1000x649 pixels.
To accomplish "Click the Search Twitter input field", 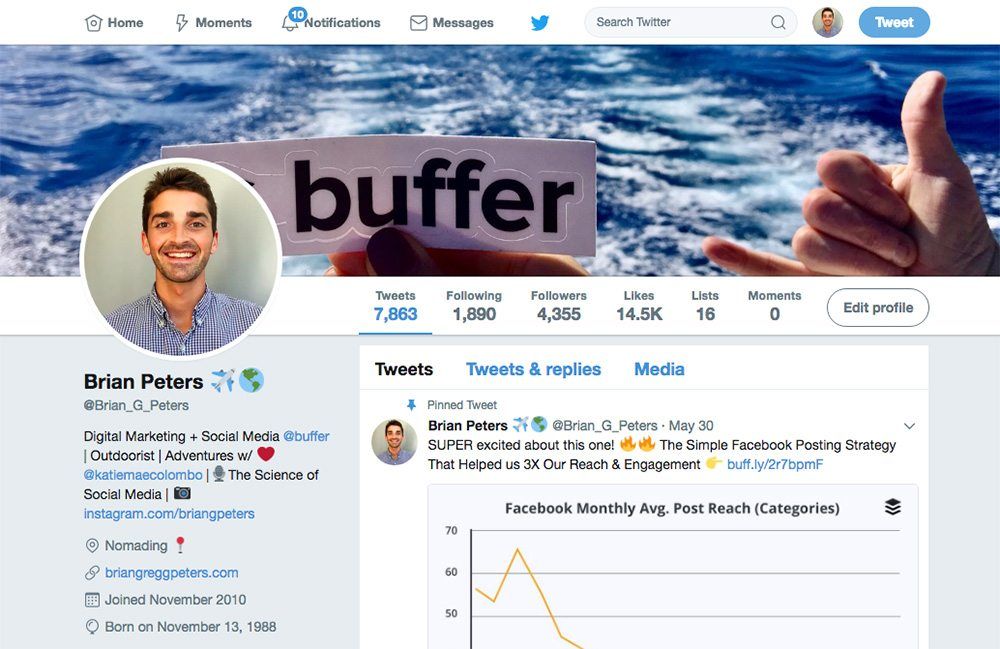I will click(682, 22).
